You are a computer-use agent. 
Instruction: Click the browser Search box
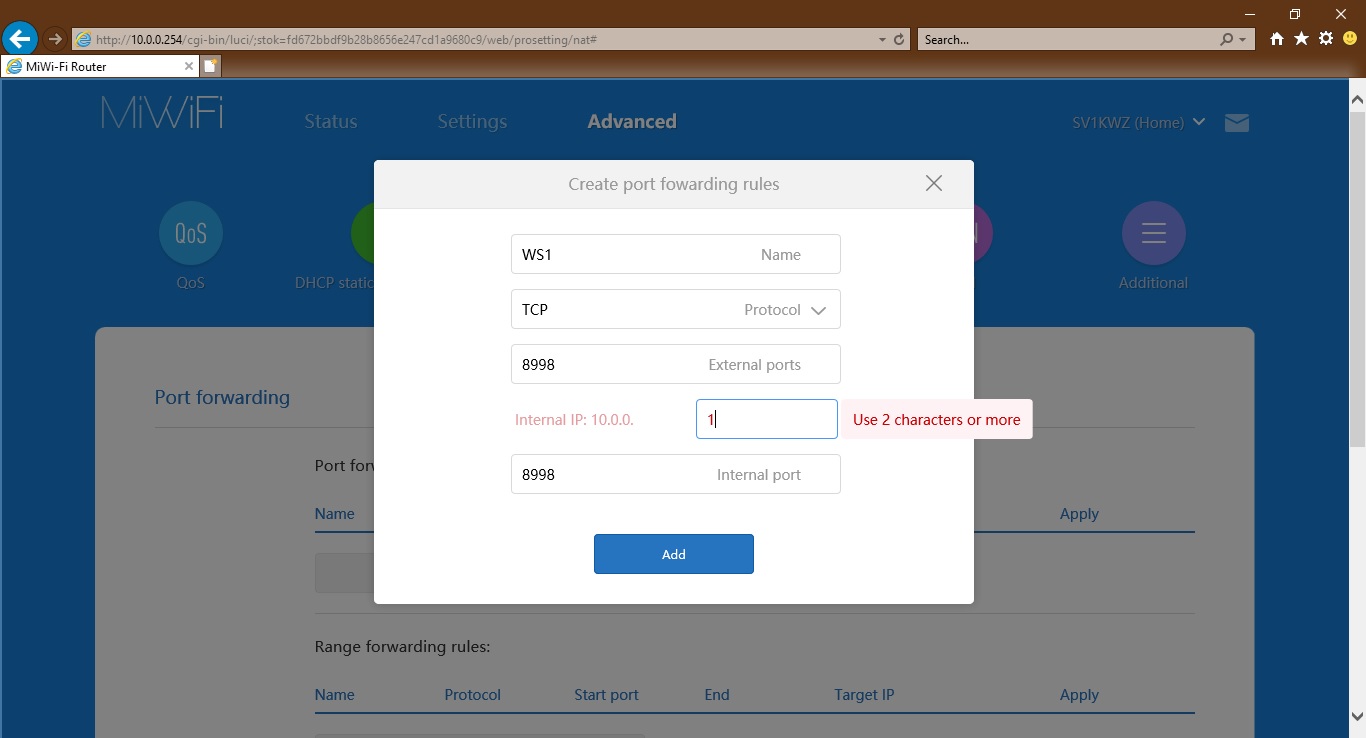[1068, 40]
